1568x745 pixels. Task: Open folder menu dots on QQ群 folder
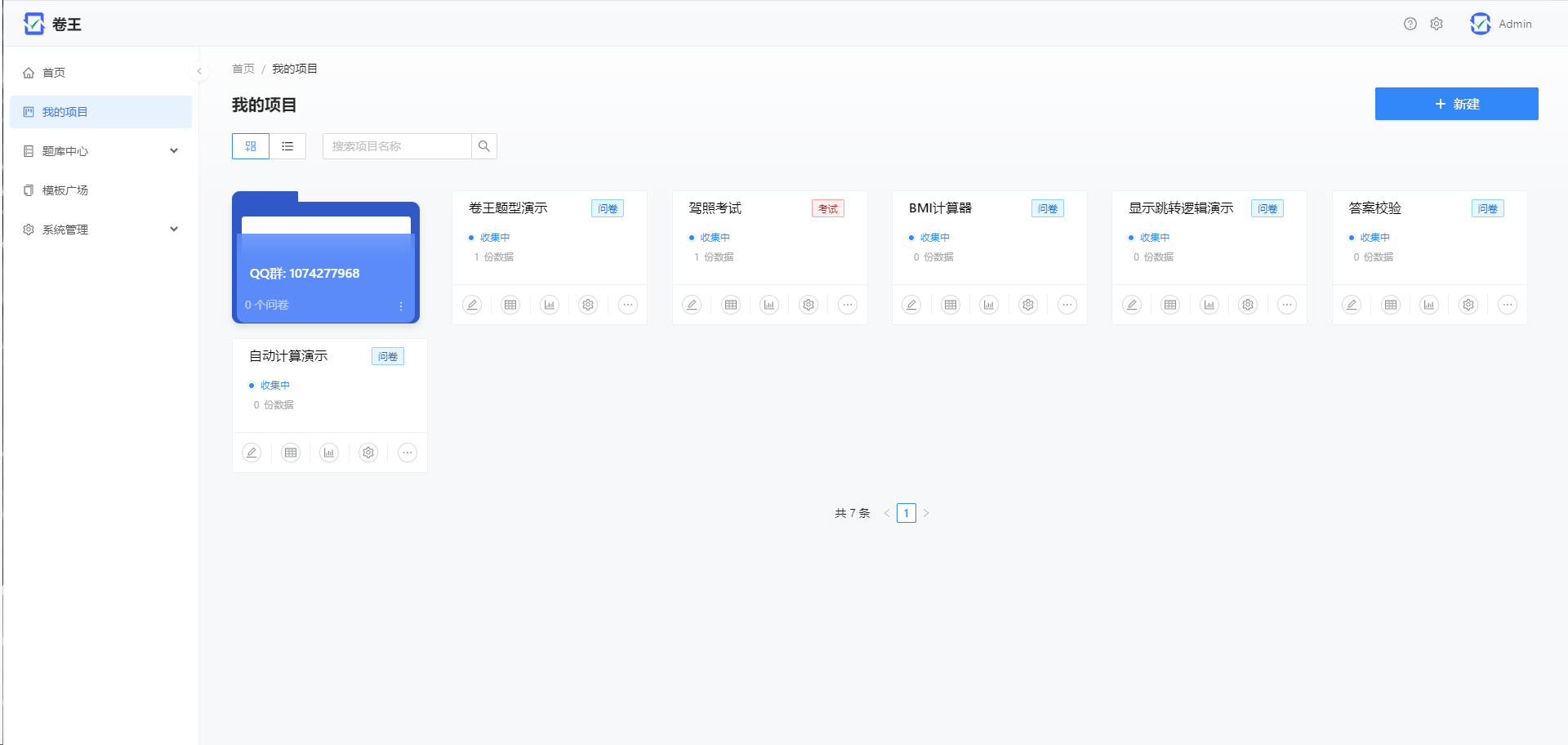click(401, 306)
